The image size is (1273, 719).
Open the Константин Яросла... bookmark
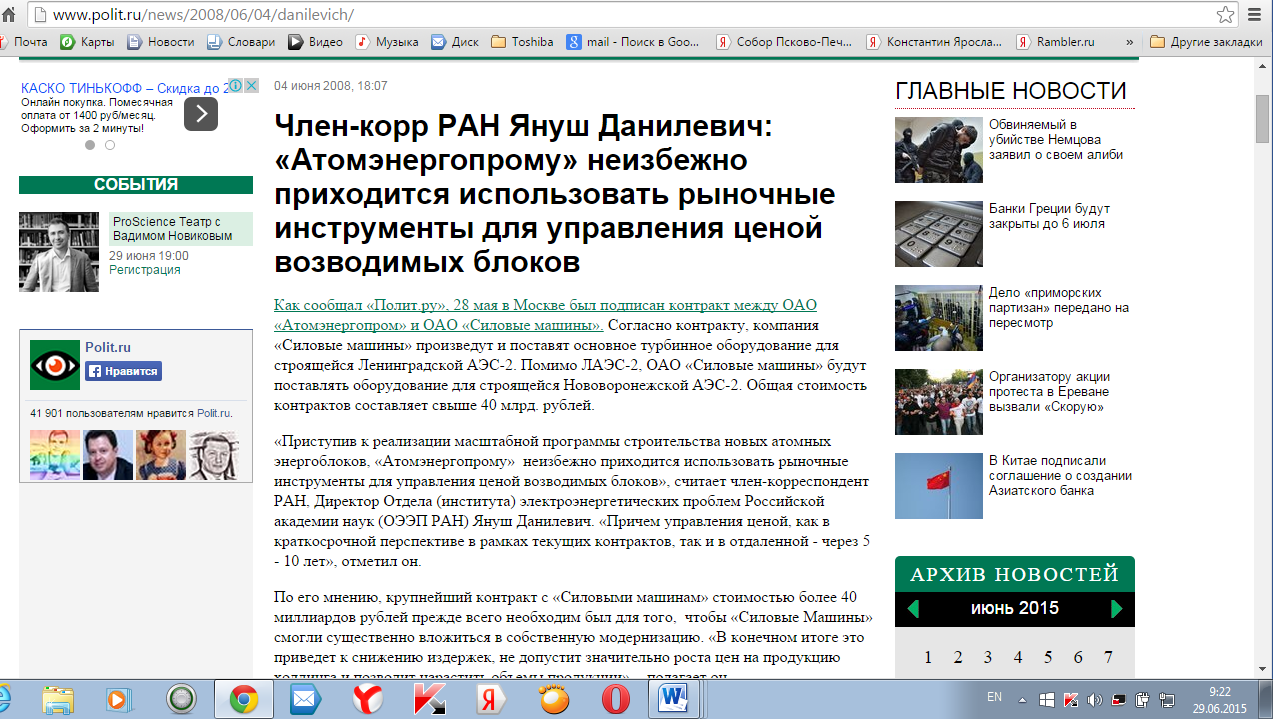[x=934, y=42]
